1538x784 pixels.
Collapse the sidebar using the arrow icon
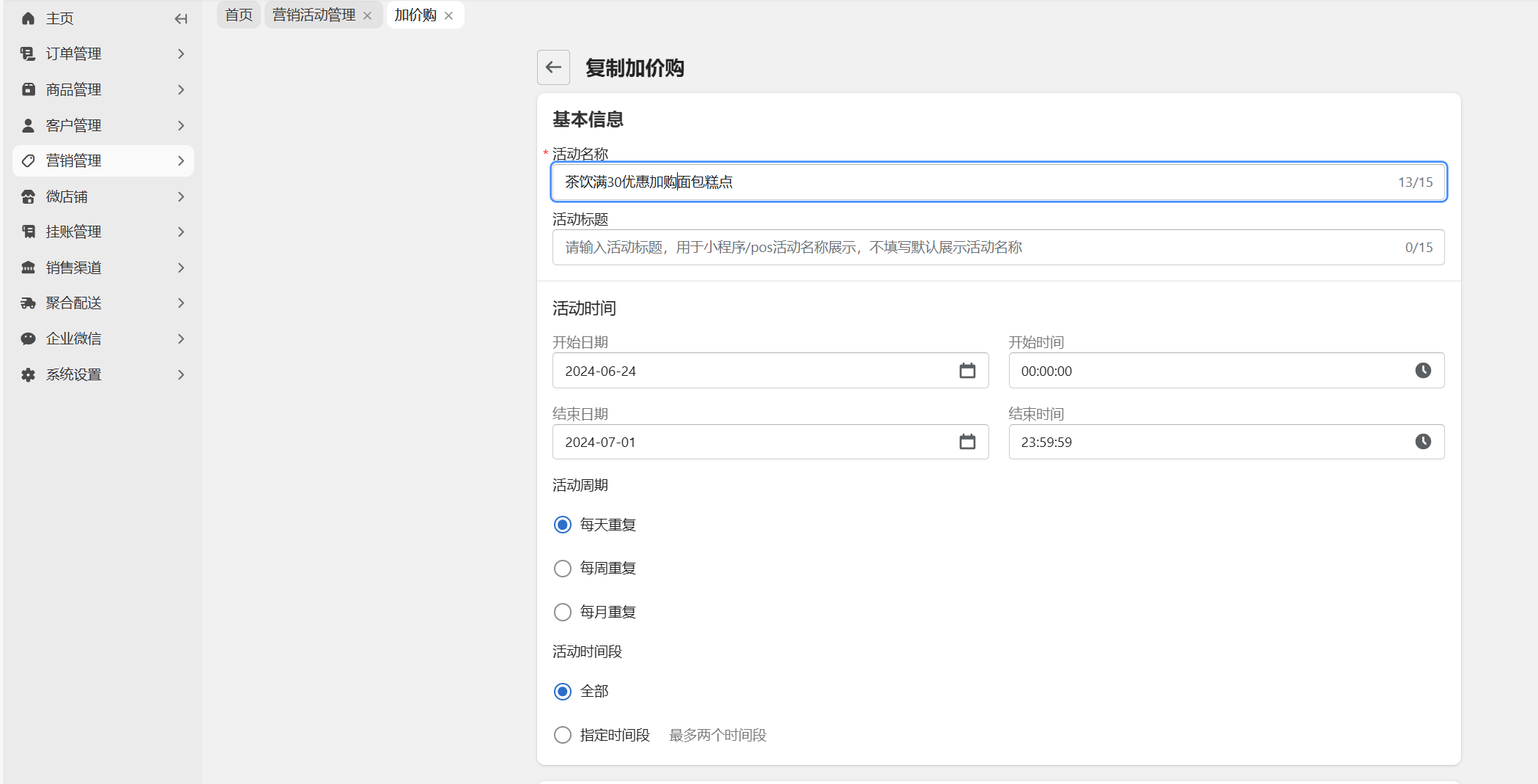(181, 19)
